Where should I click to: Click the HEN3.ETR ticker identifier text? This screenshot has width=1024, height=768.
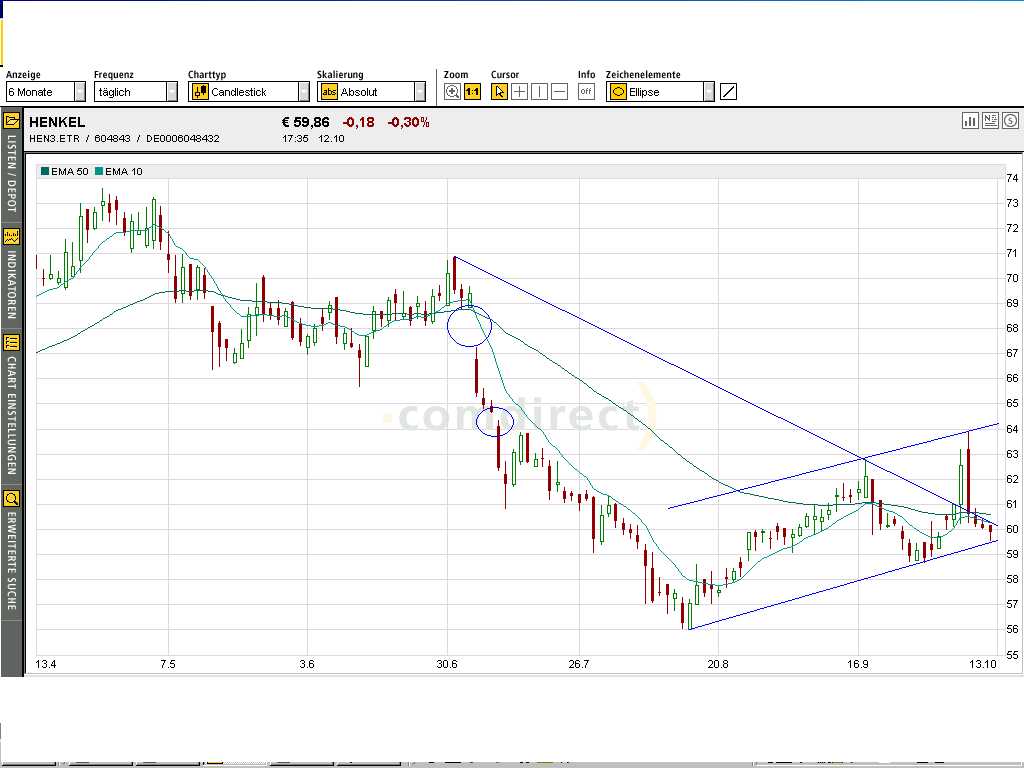(54, 138)
